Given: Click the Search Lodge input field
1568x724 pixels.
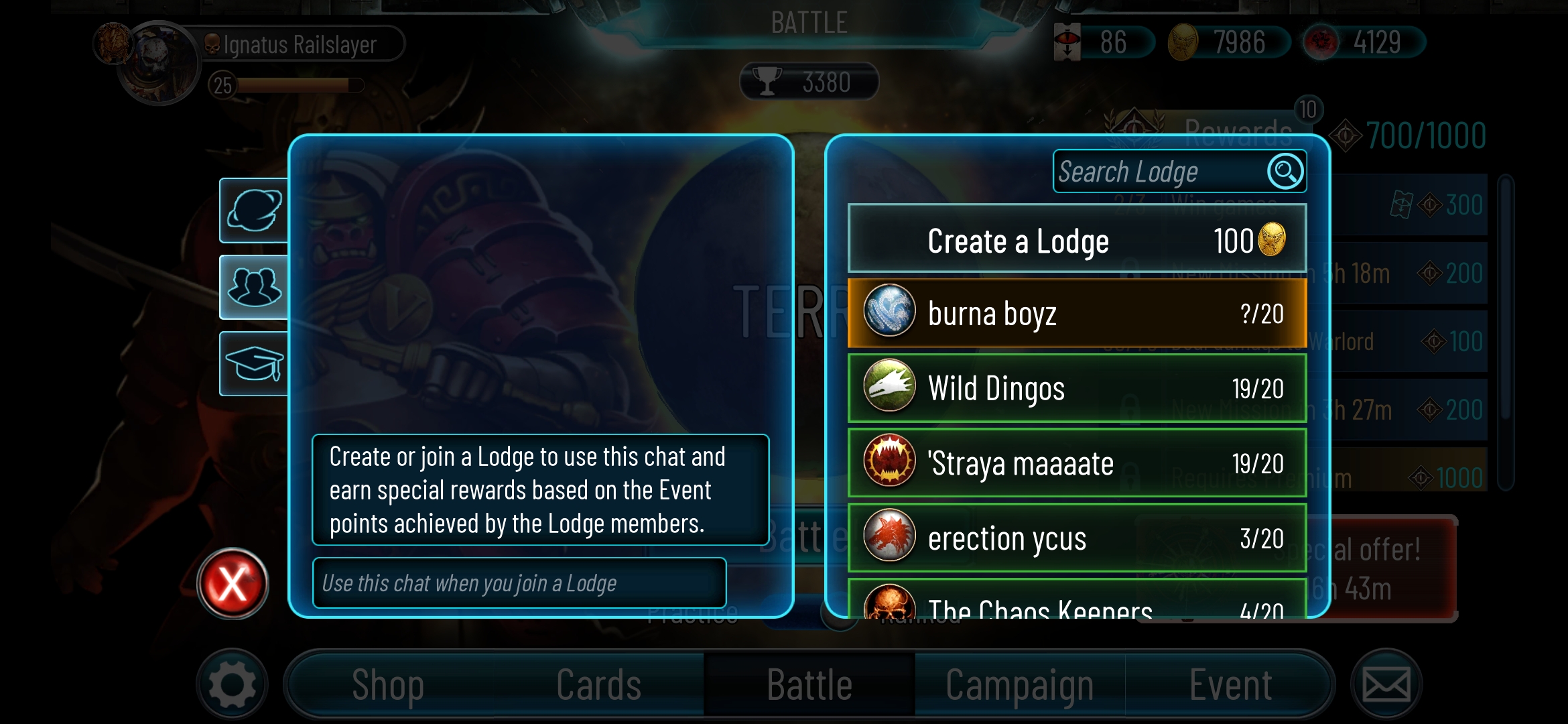Looking at the screenshot, I should [1159, 172].
